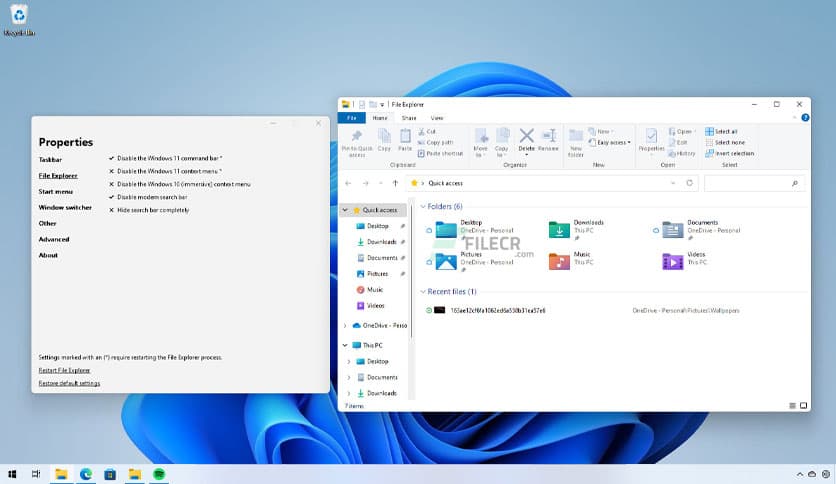Create a New folder from the ribbon

[576, 137]
